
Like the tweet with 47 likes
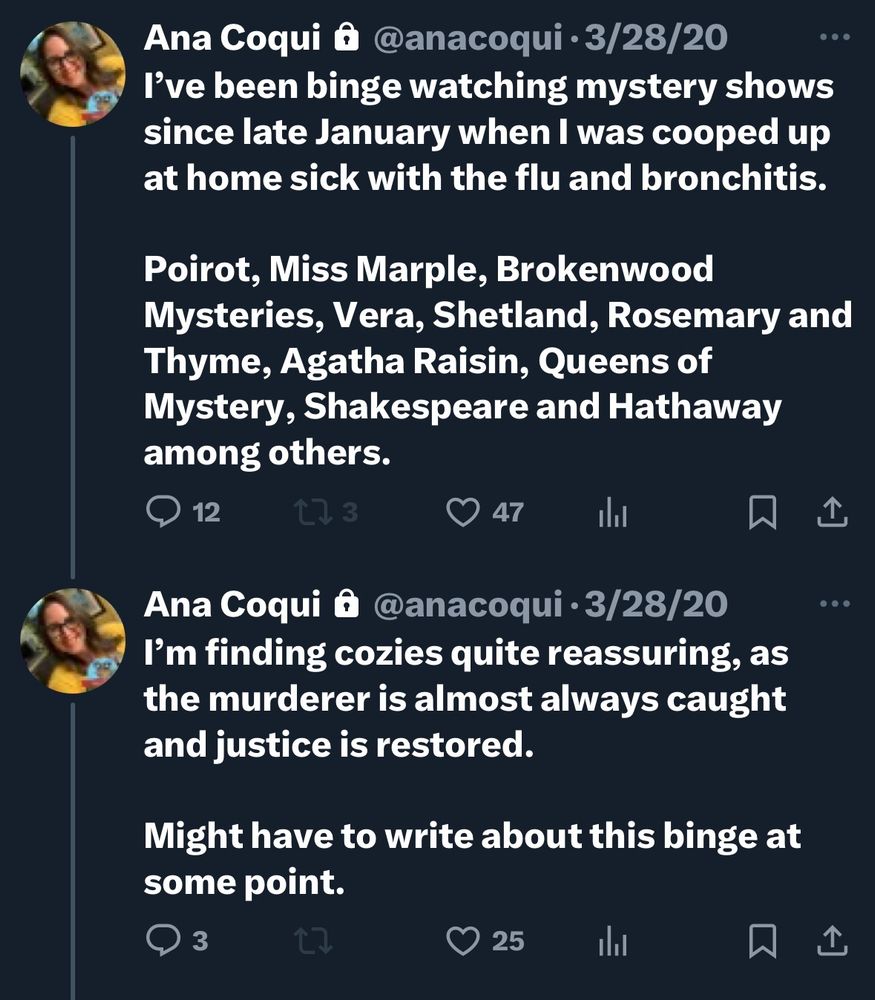(x=463, y=513)
